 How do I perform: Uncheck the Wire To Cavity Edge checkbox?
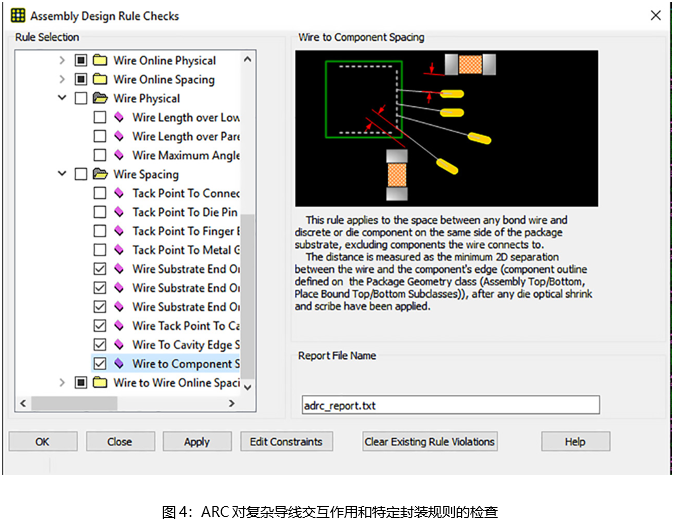pyautogui.click(x=100, y=344)
